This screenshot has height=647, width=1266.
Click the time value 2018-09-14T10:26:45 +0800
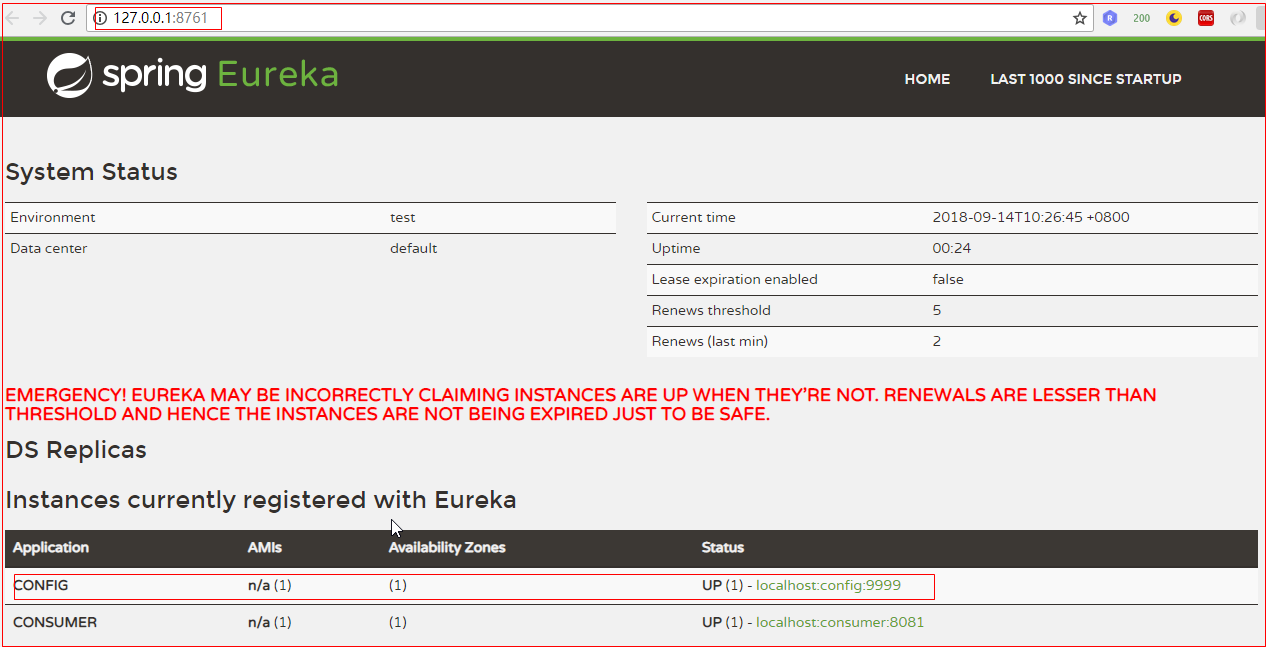(x=1031, y=217)
